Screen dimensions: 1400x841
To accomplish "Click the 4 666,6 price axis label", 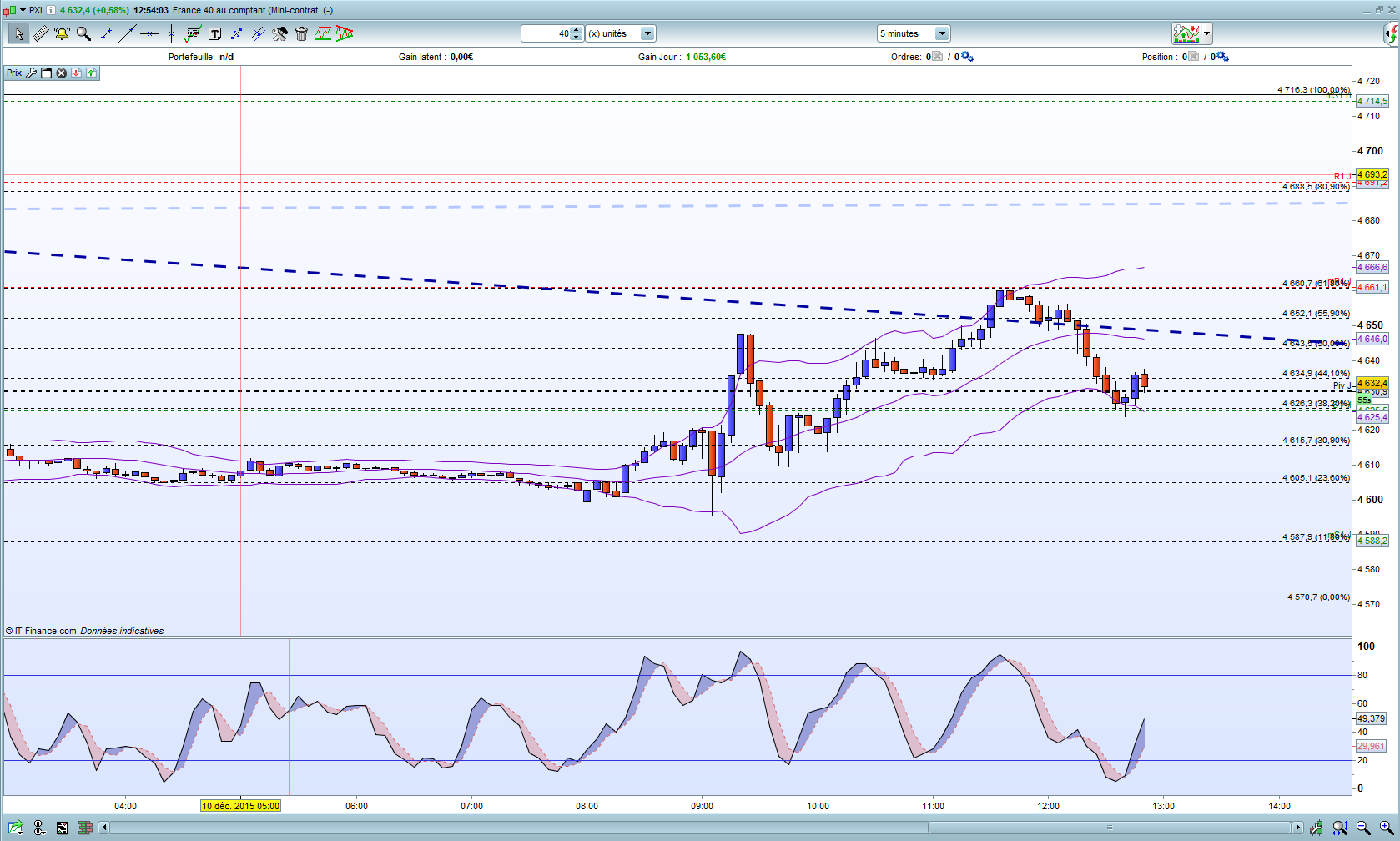I will (x=1372, y=267).
